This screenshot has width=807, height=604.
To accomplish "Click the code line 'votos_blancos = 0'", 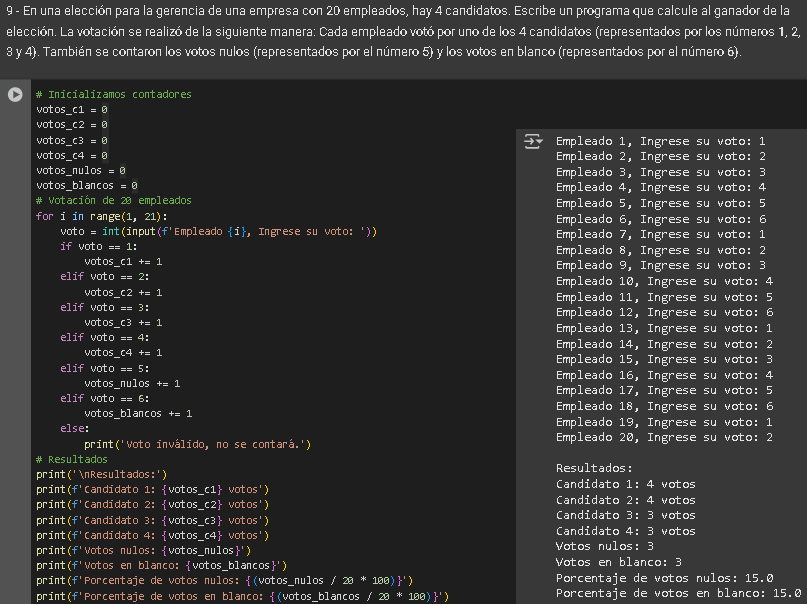I will click(87, 185).
